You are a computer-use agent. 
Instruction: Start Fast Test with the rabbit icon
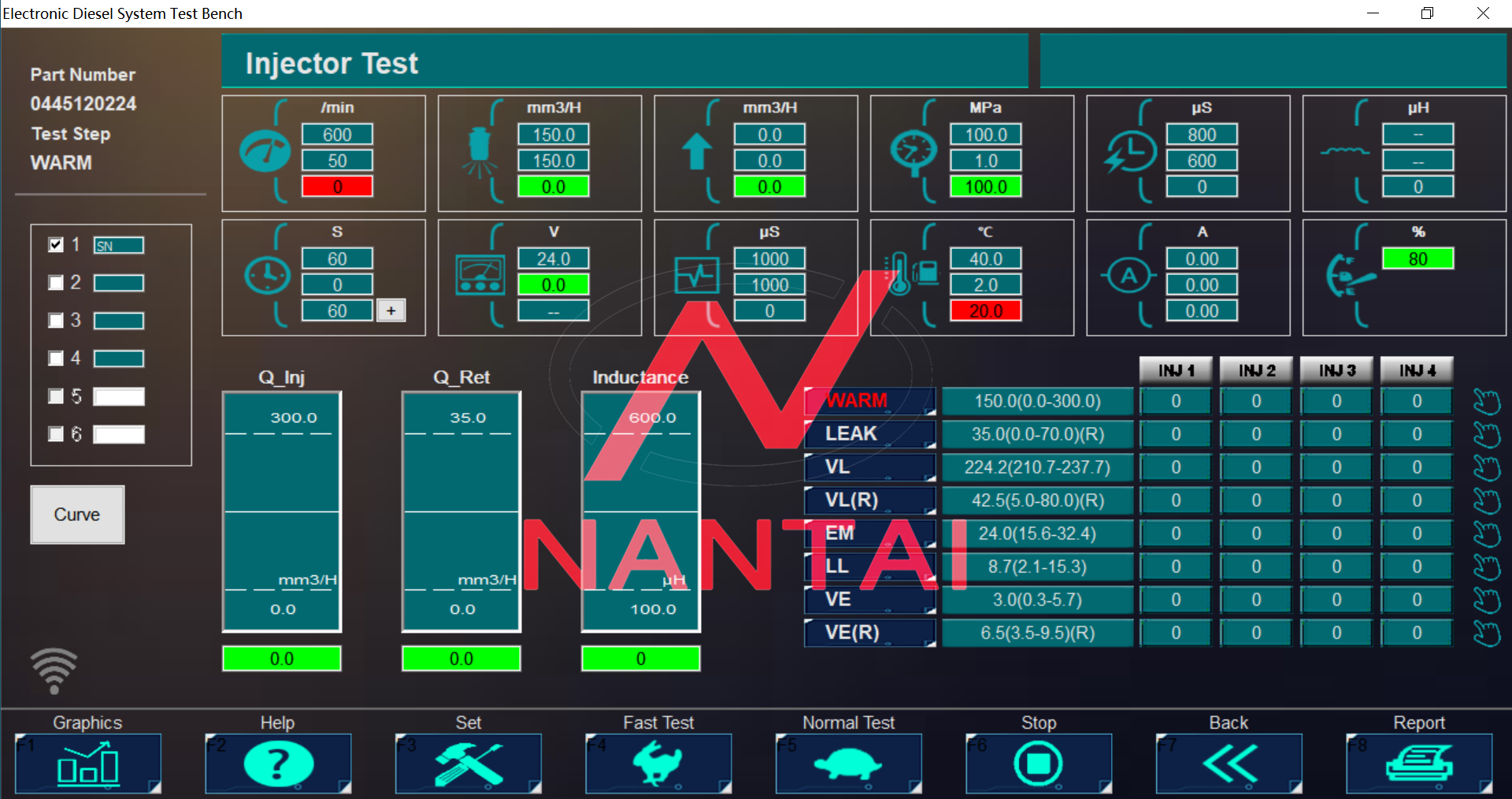[658, 764]
